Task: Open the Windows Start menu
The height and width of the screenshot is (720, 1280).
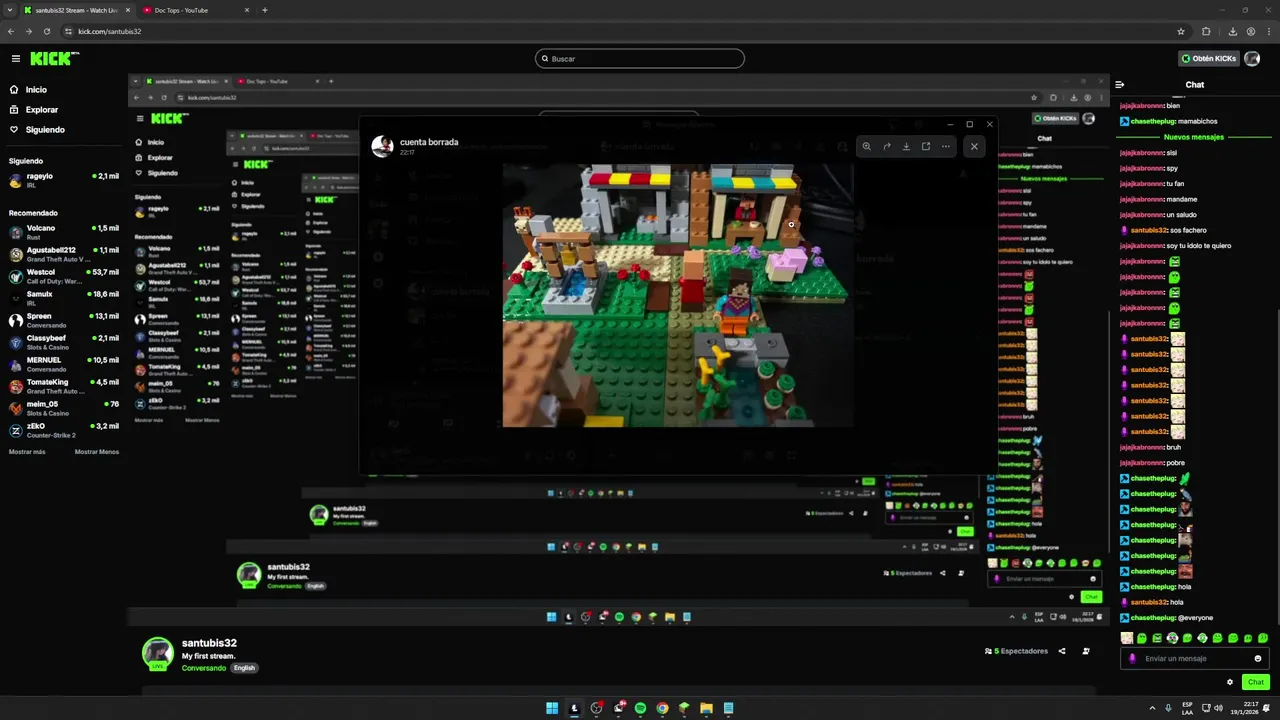Action: tap(552, 708)
